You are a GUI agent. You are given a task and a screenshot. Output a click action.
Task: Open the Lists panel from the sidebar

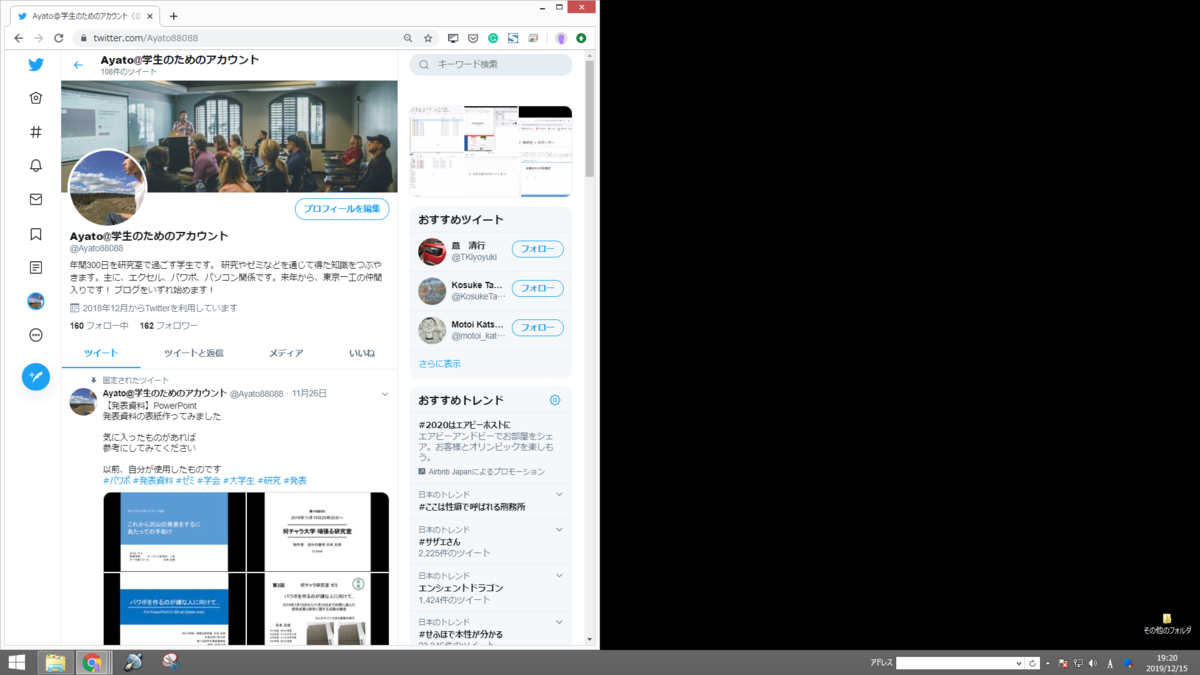(35, 267)
